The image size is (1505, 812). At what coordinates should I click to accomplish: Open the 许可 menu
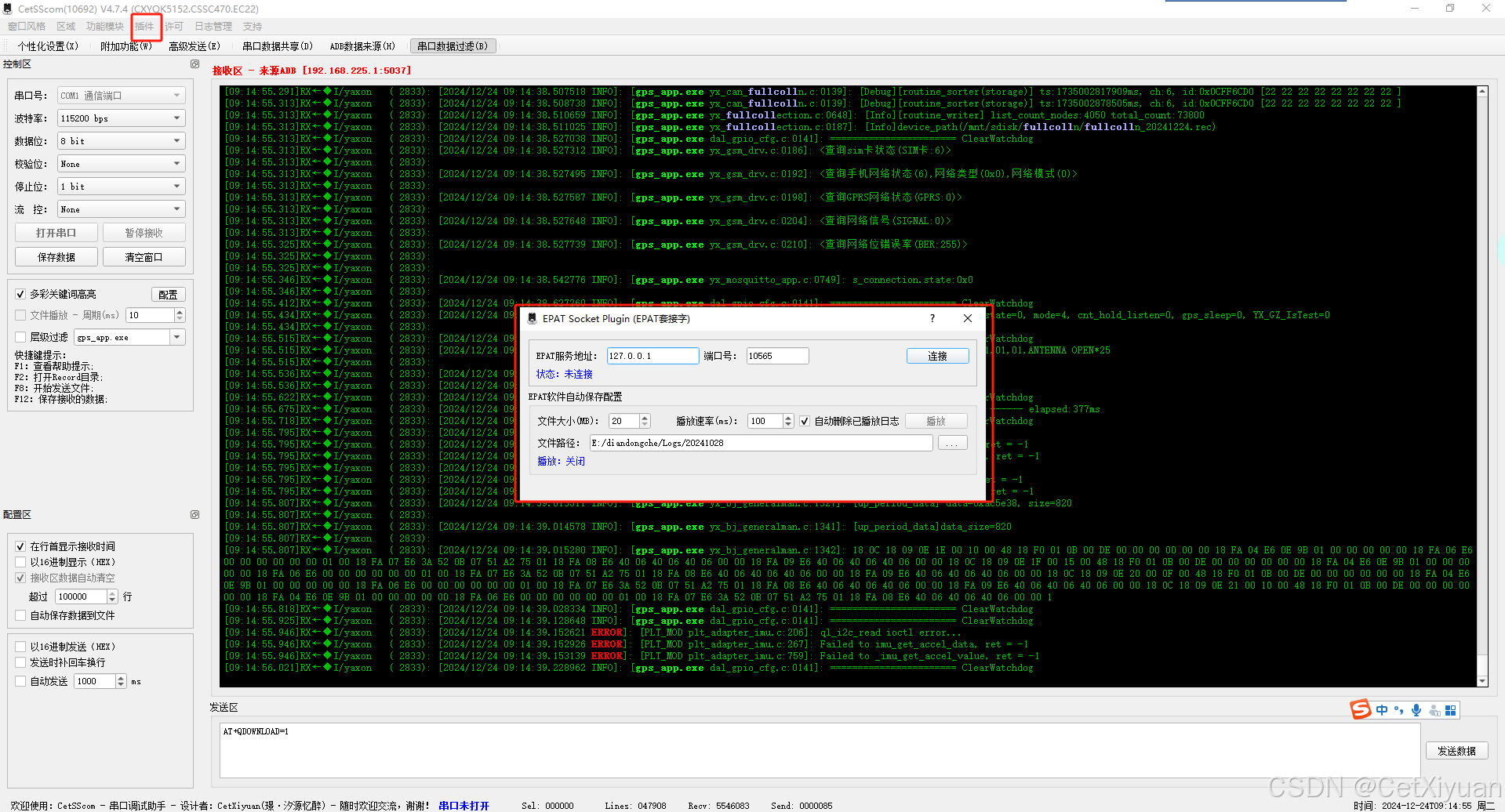174,27
